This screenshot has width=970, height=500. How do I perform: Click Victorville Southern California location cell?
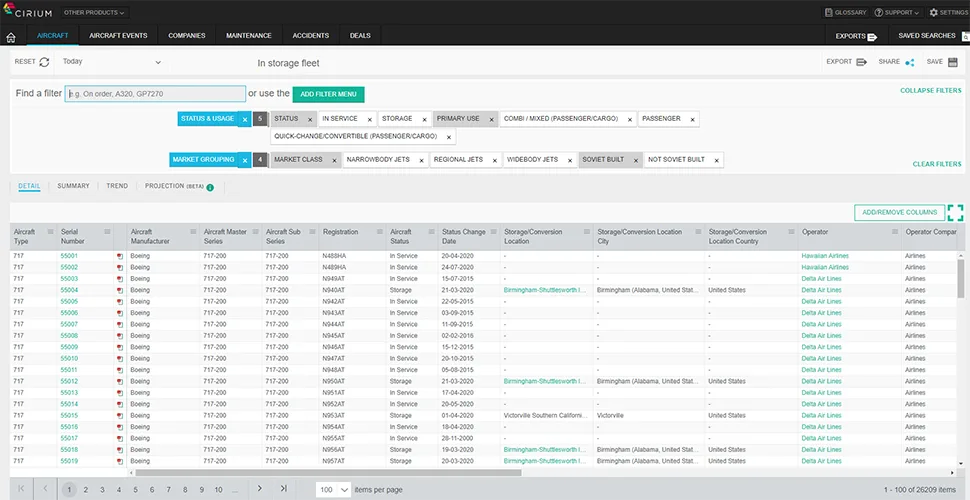[x=544, y=415]
